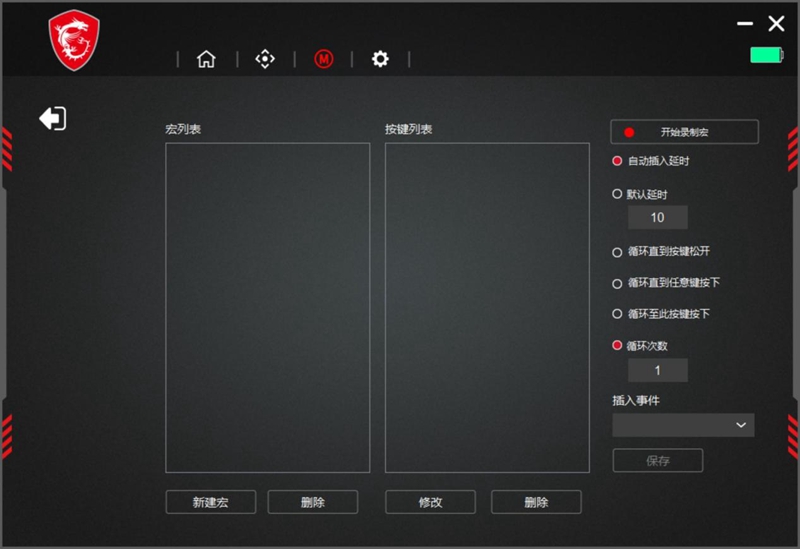This screenshot has width=800, height=549.
Task: Click the loop count field showing 1
Action: [658, 370]
